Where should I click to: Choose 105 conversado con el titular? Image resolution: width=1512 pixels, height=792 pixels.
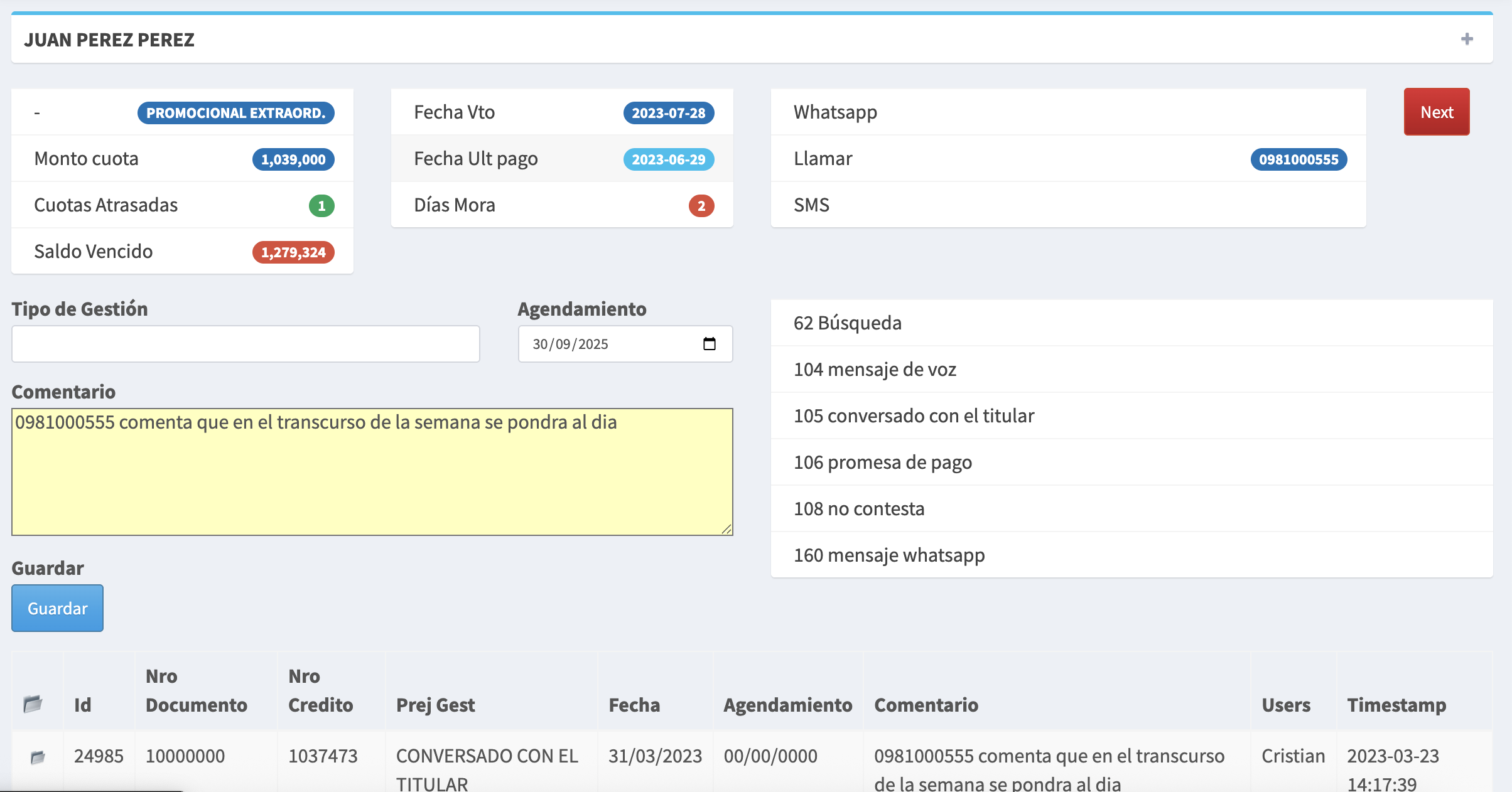pyautogui.click(x=914, y=416)
